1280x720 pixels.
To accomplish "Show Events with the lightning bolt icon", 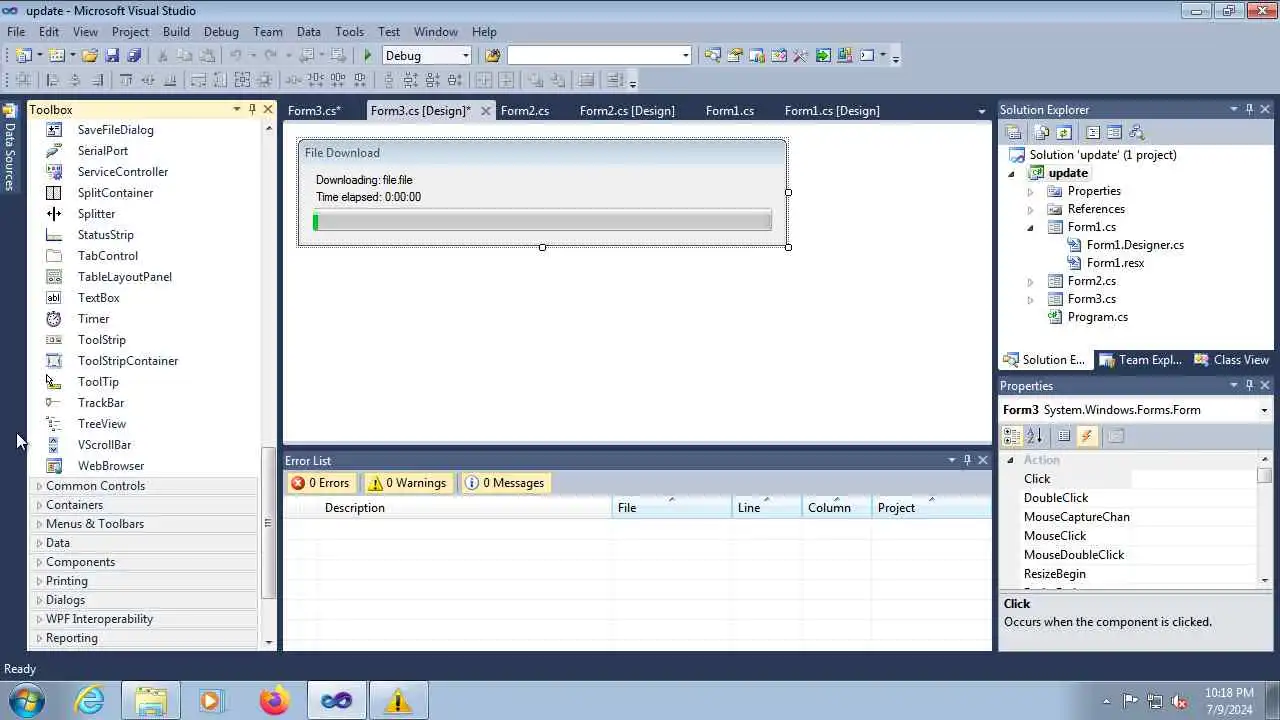I will (x=1087, y=436).
